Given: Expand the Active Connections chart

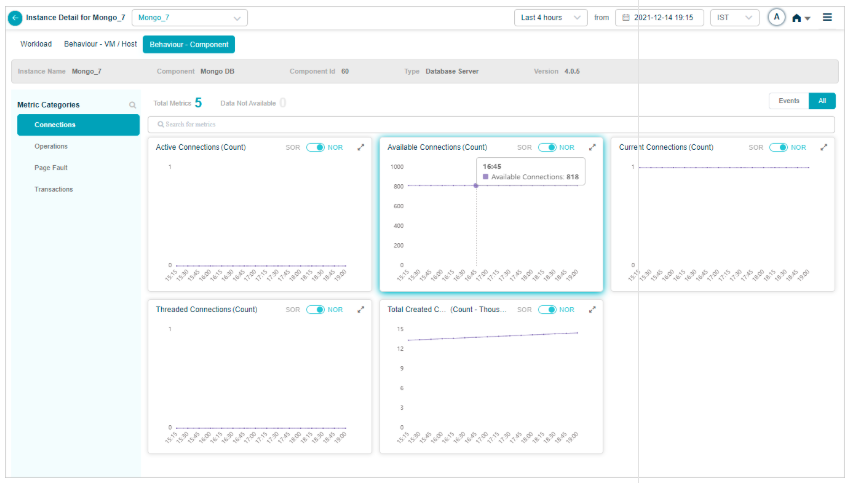Looking at the screenshot, I should point(361,147).
